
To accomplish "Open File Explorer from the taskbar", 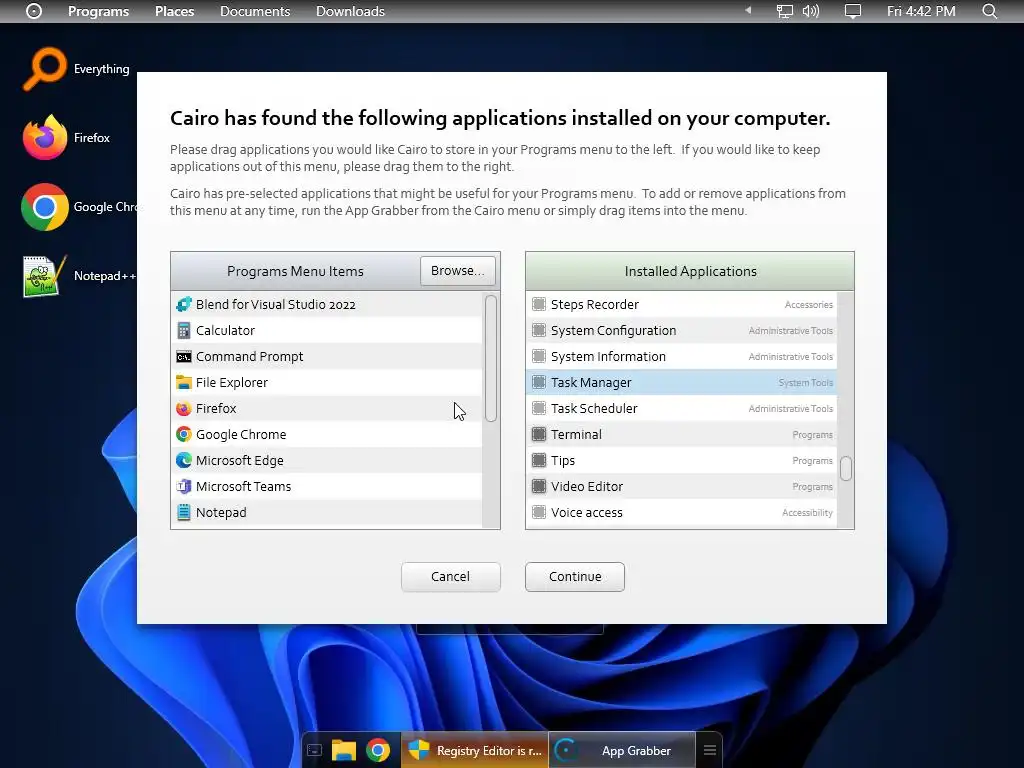I will click(x=344, y=750).
